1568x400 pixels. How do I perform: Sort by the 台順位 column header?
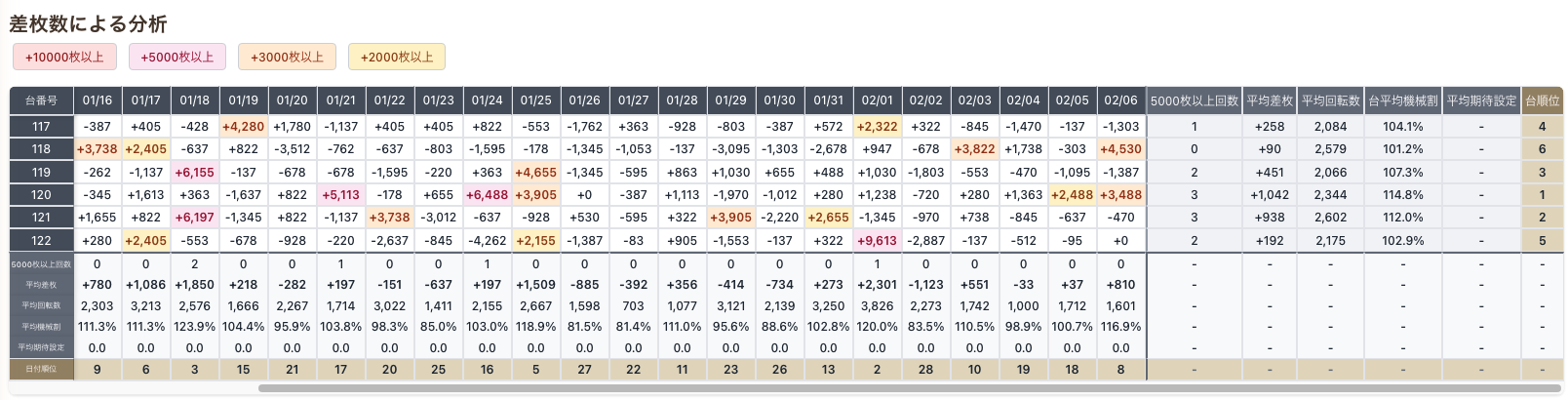tap(1542, 100)
